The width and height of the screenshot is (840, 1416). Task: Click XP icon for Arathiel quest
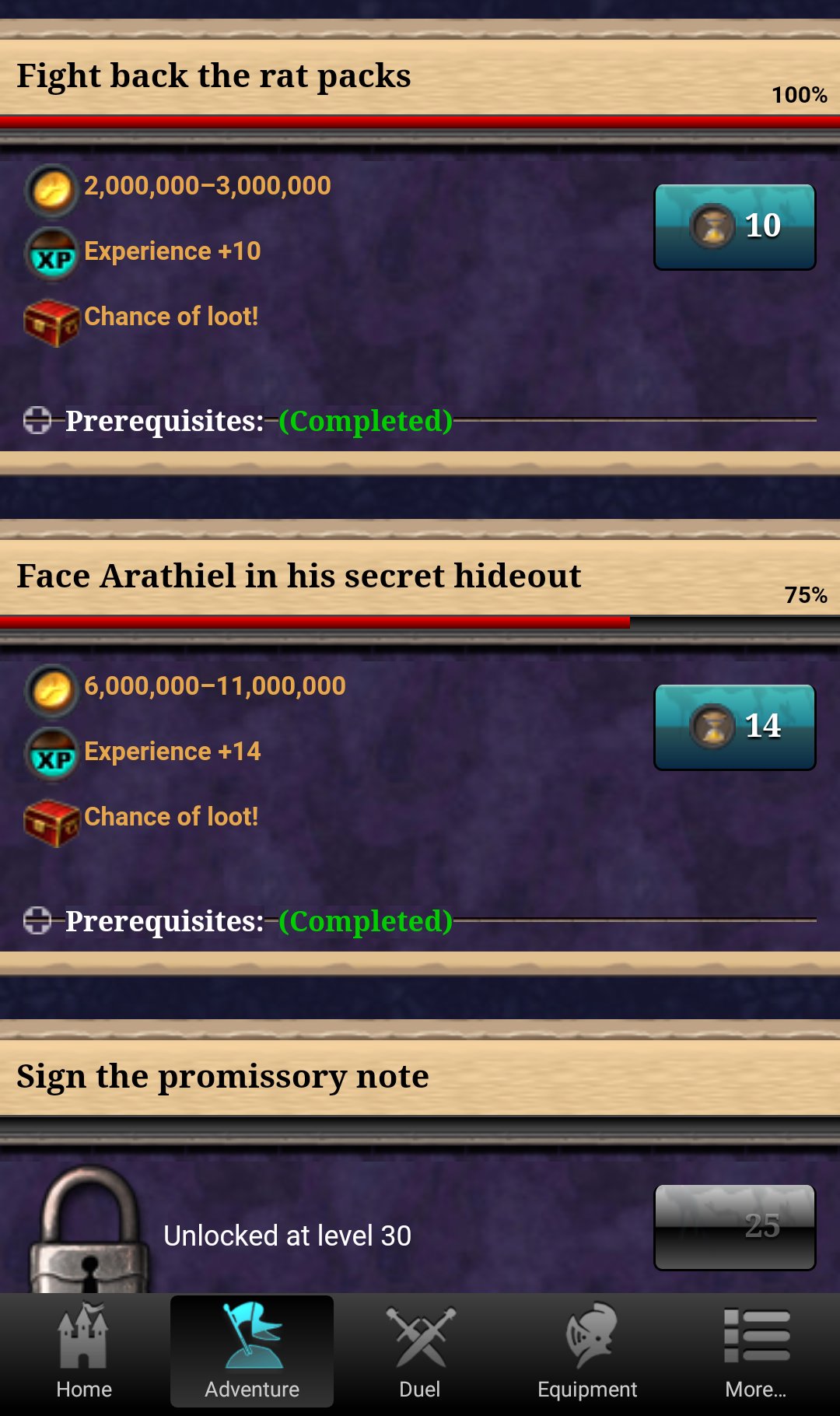coord(51,754)
